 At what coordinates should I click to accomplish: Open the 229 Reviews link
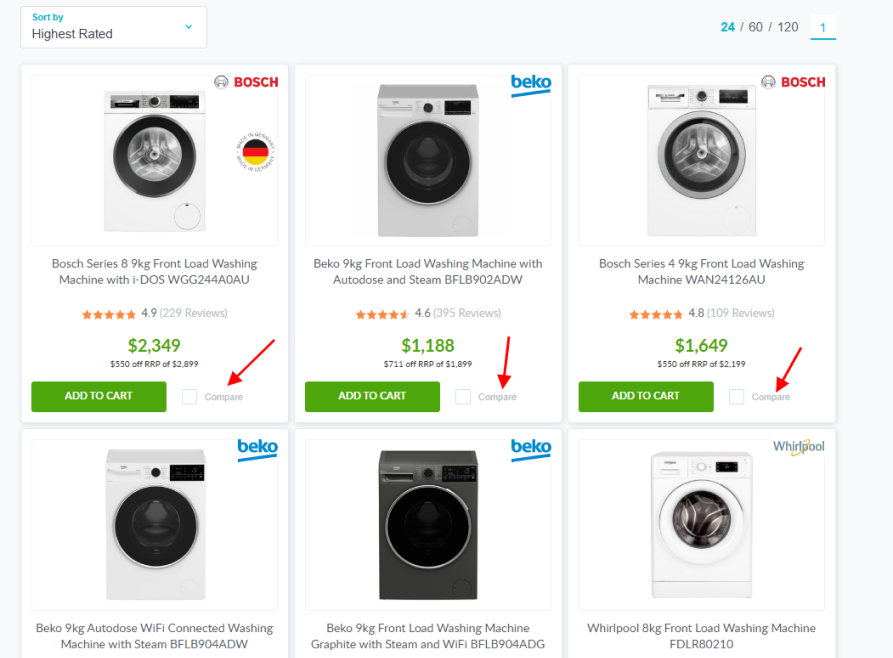[194, 313]
